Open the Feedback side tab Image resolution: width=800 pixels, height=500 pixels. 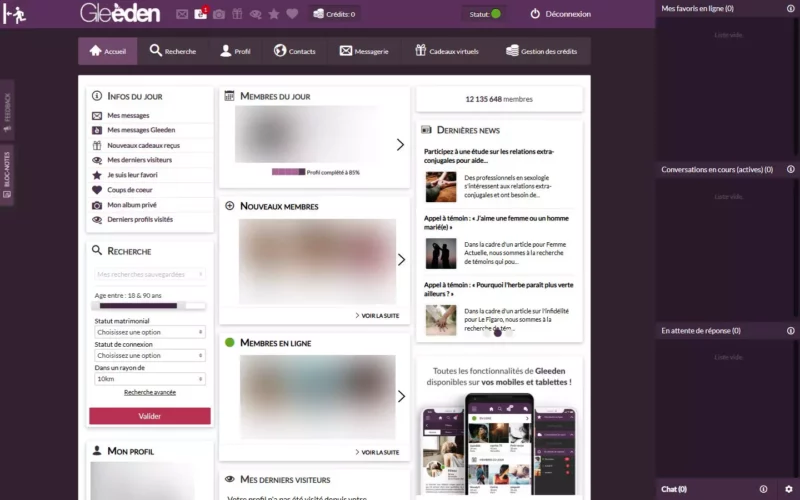(x=7, y=110)
